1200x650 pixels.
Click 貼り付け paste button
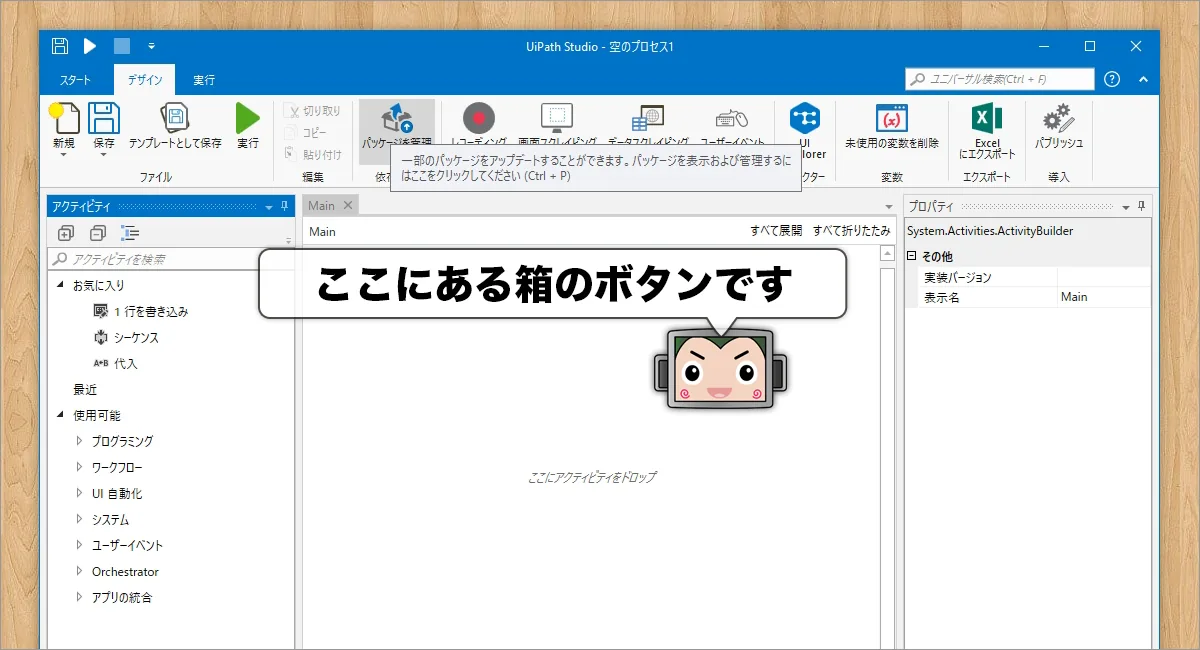click(312, 154)
